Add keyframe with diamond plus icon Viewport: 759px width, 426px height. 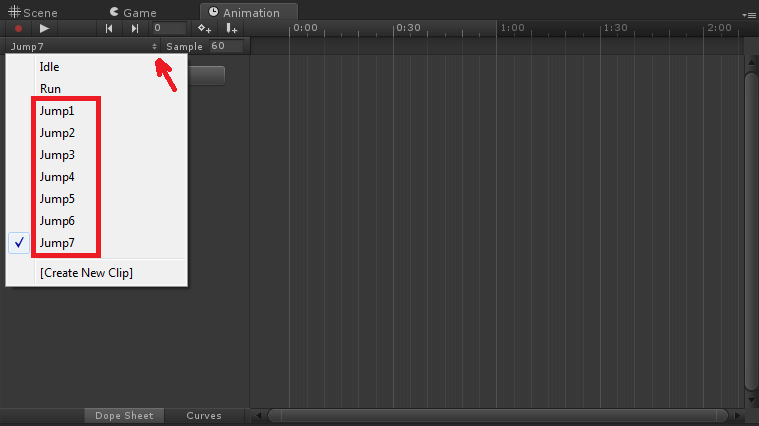pos(204,29)
